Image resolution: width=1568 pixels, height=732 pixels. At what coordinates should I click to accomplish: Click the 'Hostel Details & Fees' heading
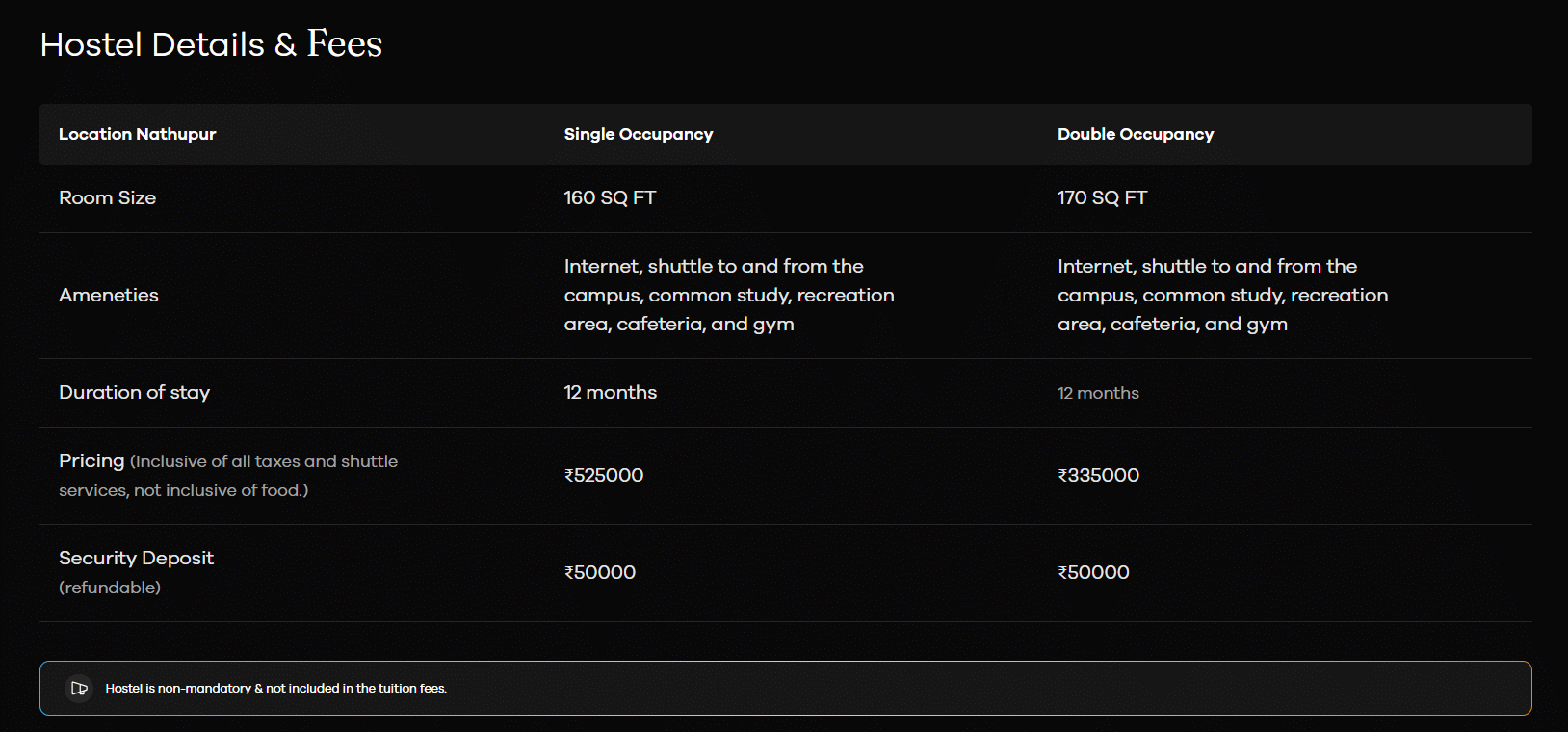[x=211, y=44]
